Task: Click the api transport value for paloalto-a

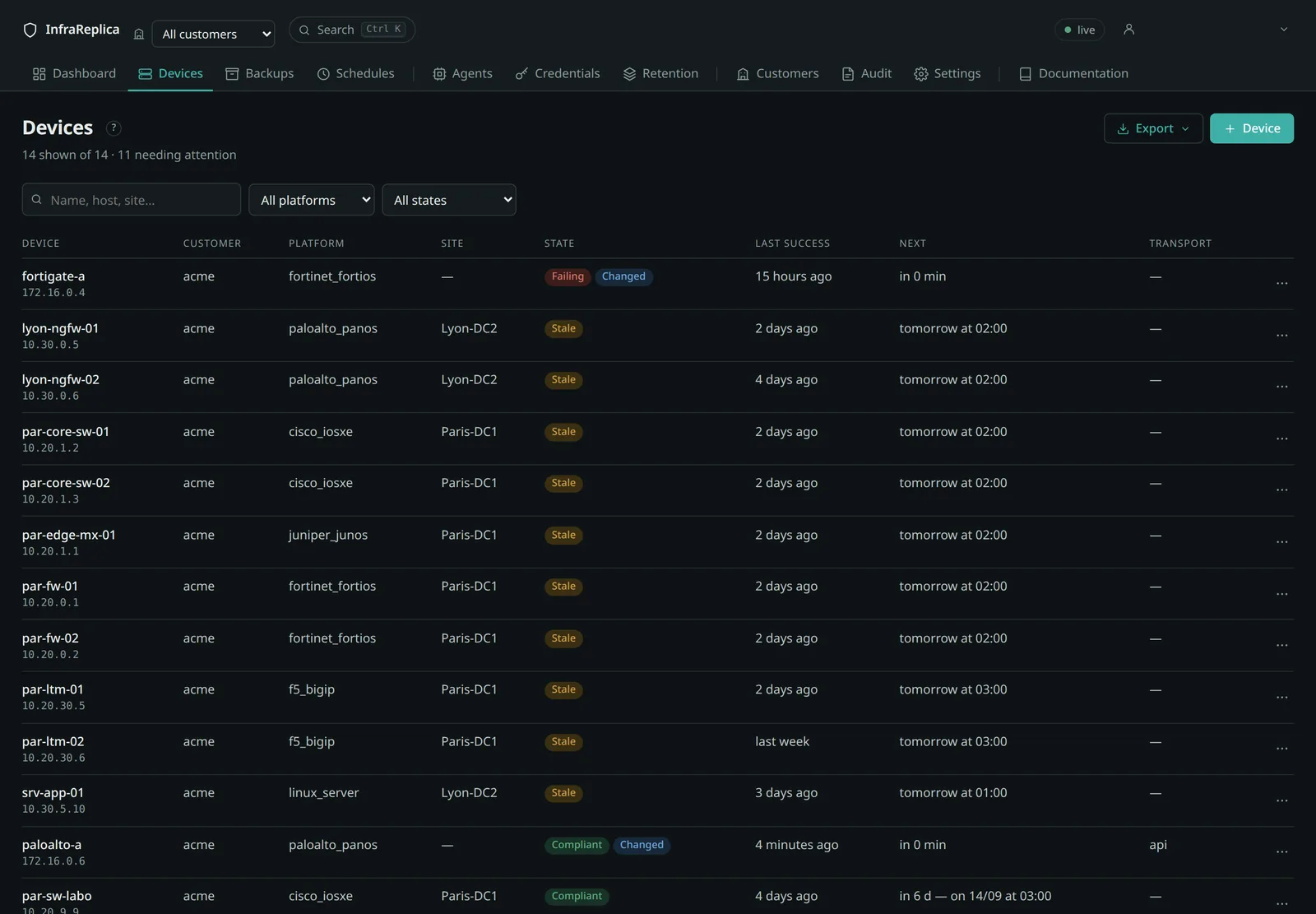Action: tap(1158, 845)
